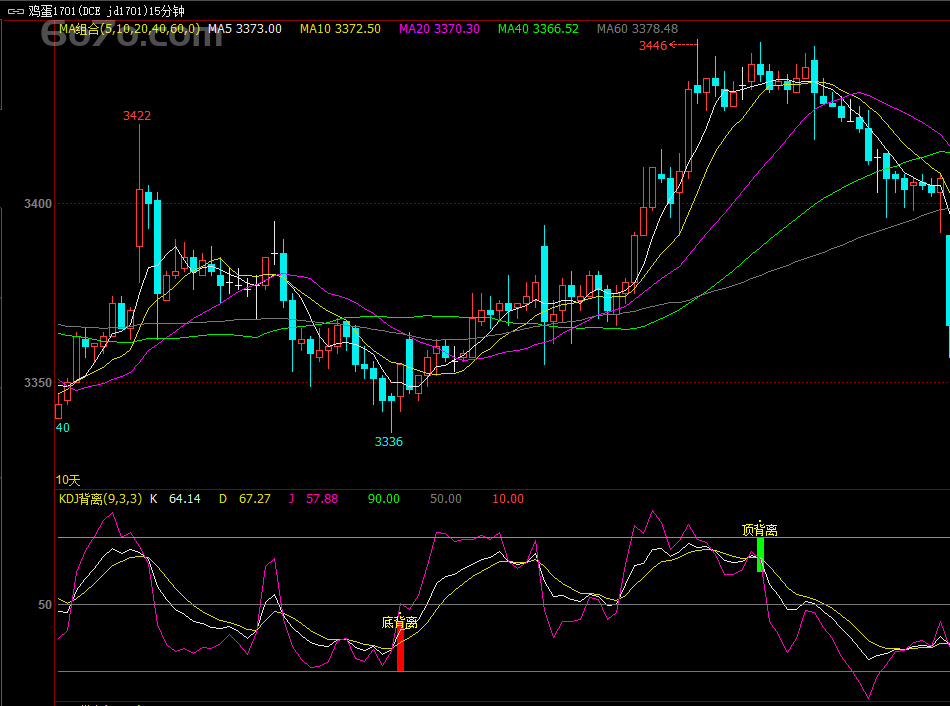Select the 底背离 divergence label
950x706 pixels.
tap(399, 622)
